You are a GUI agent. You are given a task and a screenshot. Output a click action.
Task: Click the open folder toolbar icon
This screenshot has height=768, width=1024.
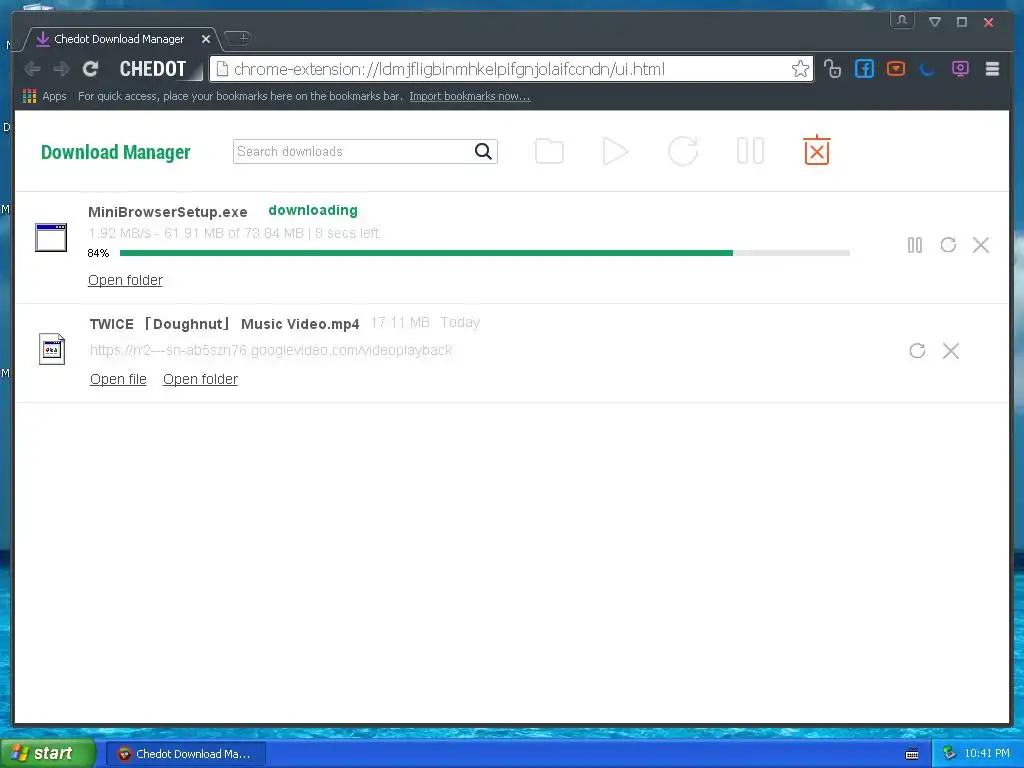(549, 152)
